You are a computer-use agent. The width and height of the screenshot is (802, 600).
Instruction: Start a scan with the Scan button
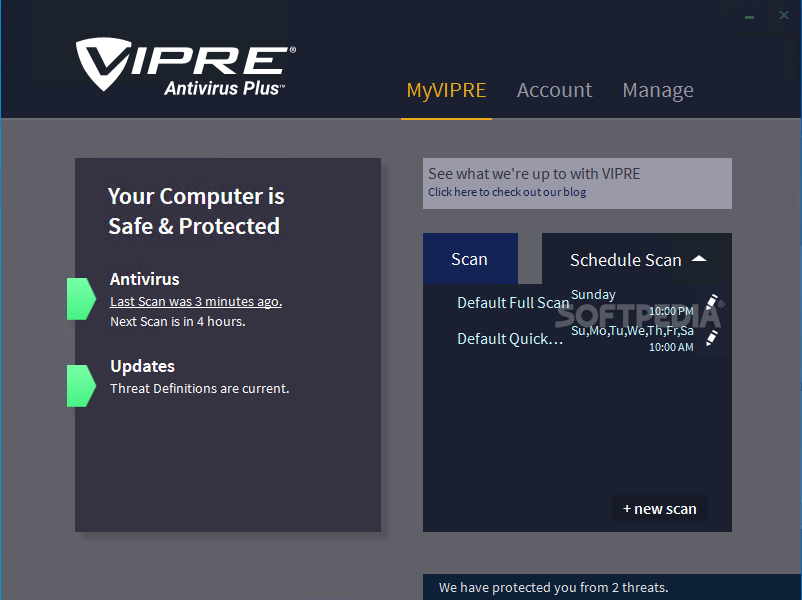tap(470, 259)
